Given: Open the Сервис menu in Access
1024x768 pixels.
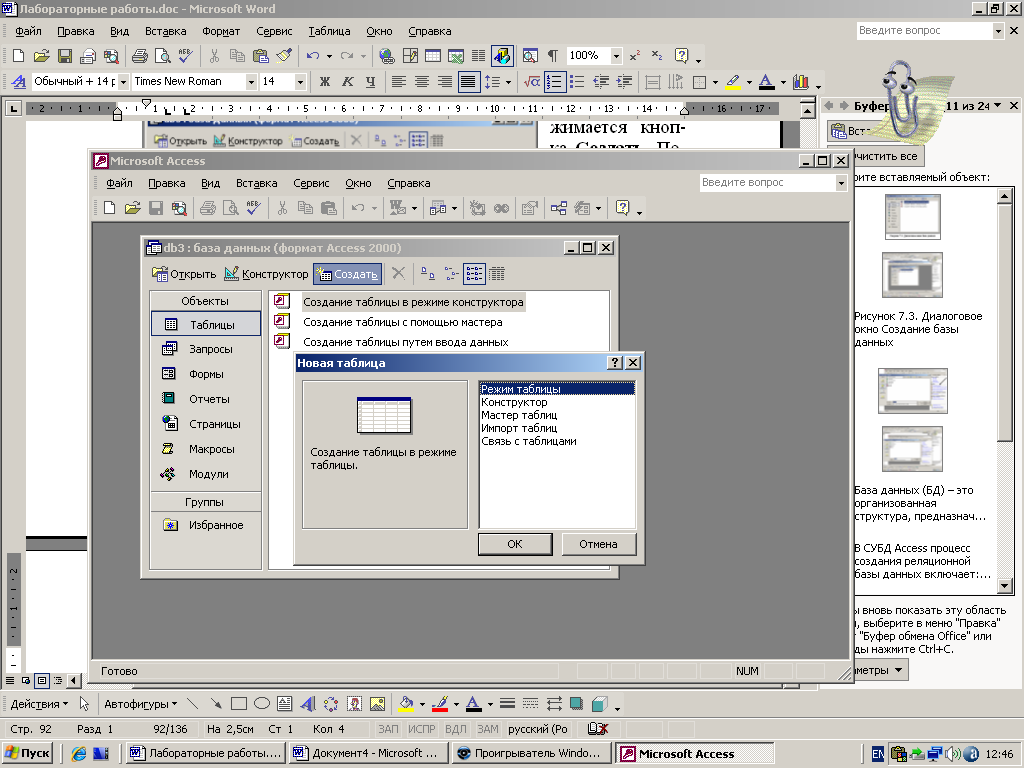Looking at the screenshot, I should coord(311,184).
